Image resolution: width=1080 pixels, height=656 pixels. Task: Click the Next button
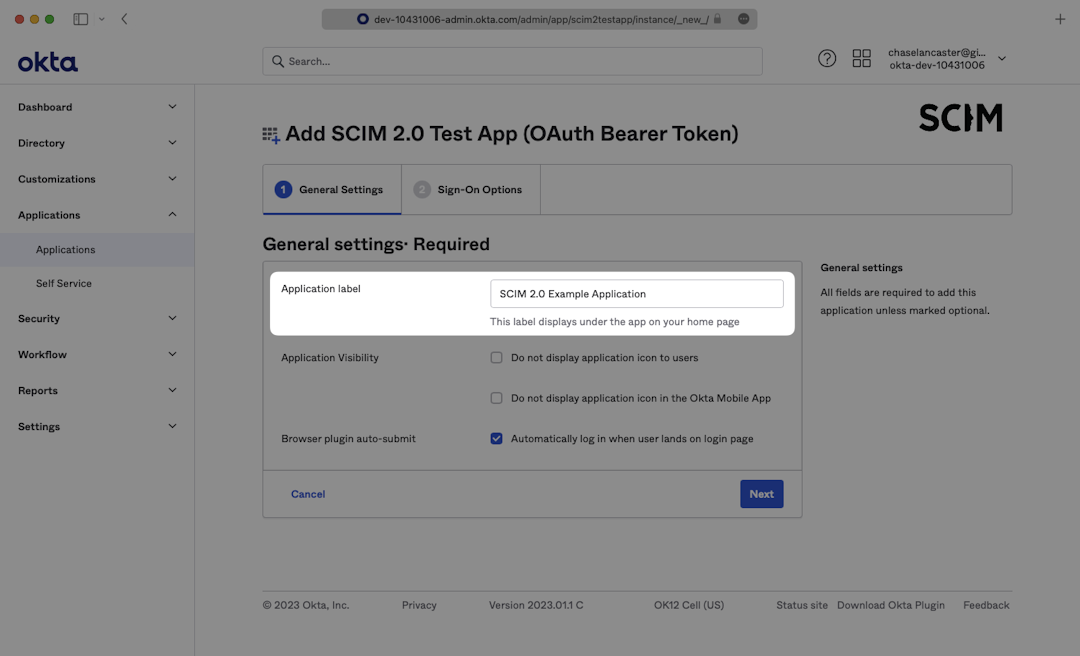[x=761, y=494]
